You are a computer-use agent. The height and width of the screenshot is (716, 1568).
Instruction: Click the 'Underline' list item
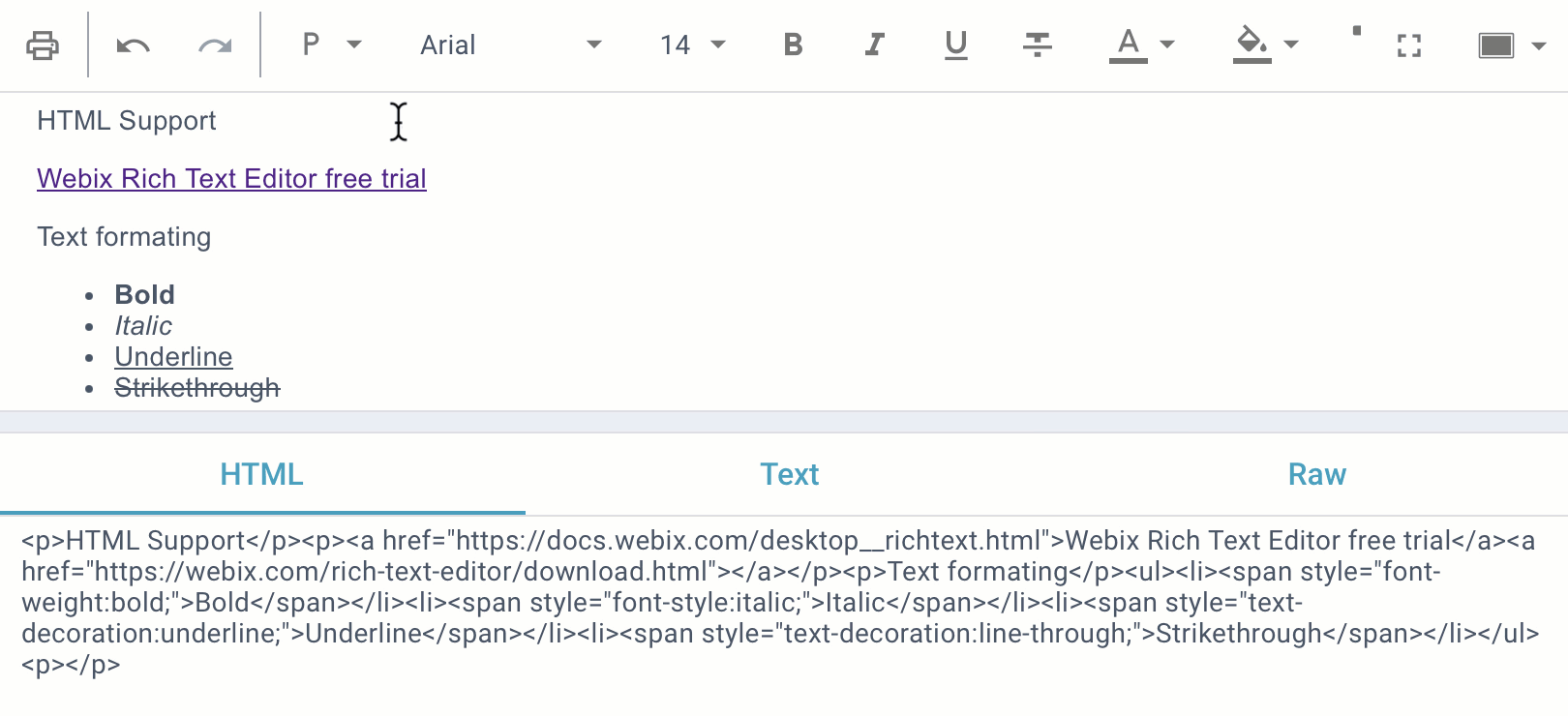pyautogui.click(x=173, y=357)
